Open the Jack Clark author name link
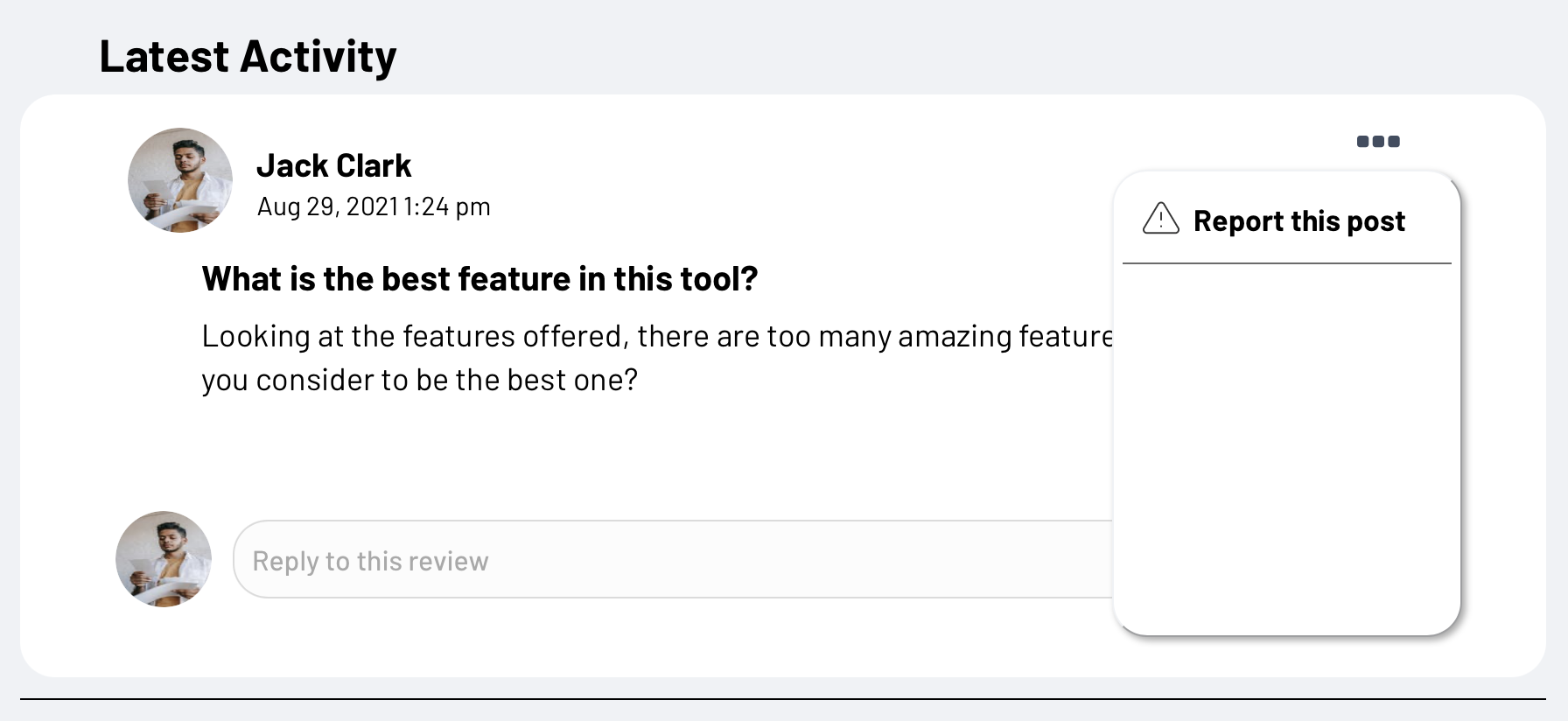This screenshot has width=1568, height=721. click(333, 166)
